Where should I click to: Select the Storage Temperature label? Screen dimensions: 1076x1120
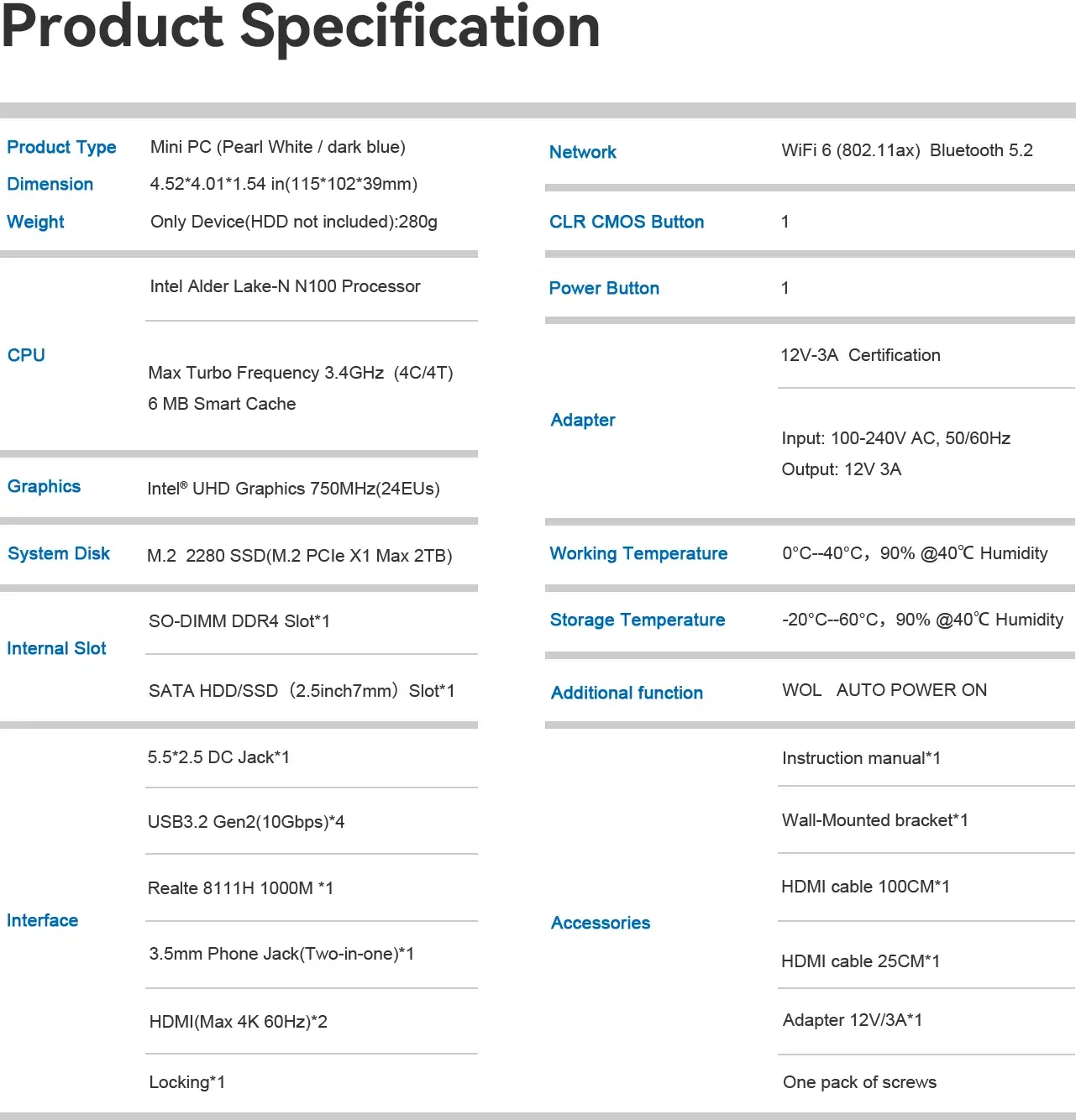coord(638,620)
